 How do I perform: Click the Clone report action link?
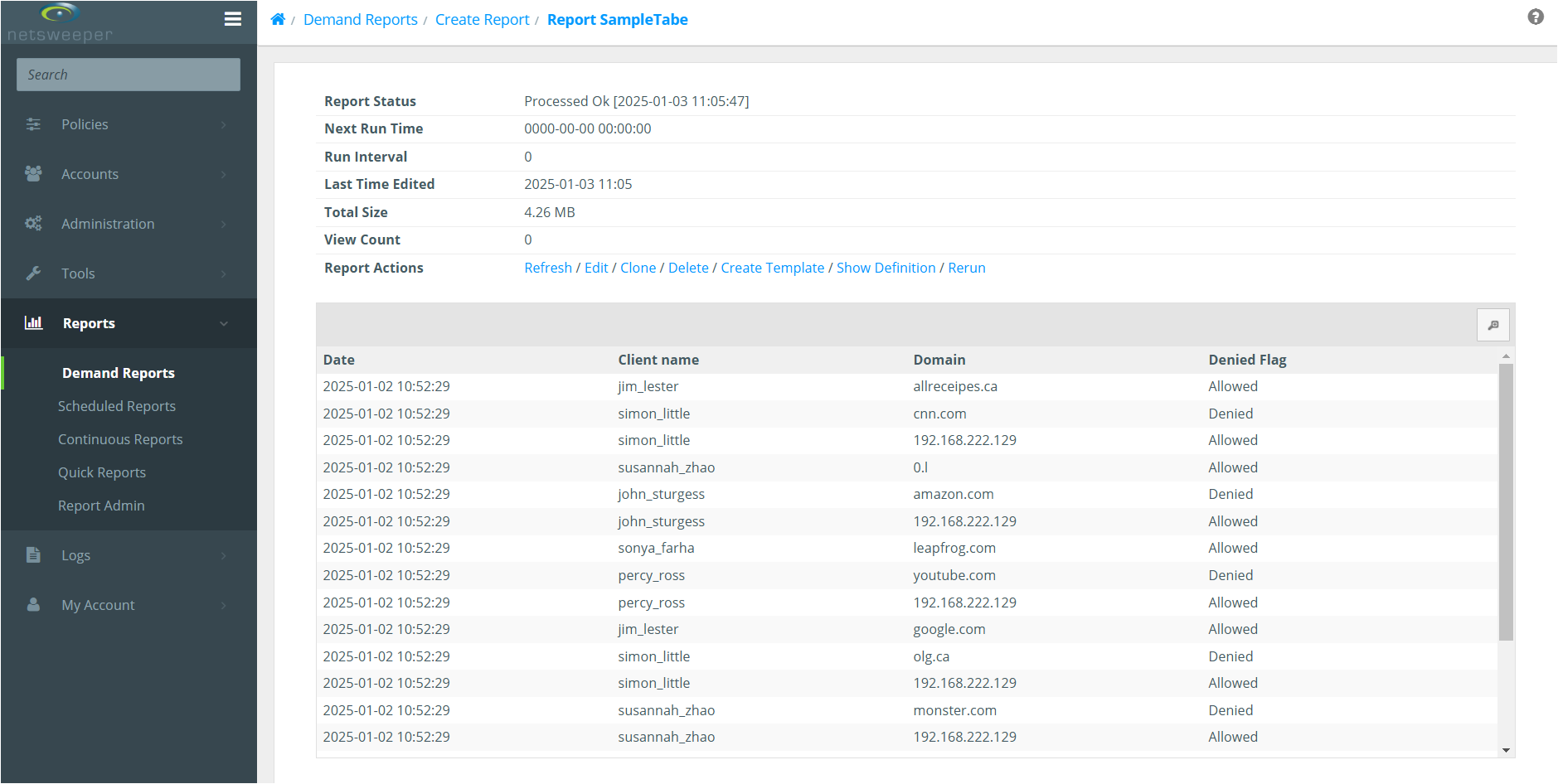[638, 268]
